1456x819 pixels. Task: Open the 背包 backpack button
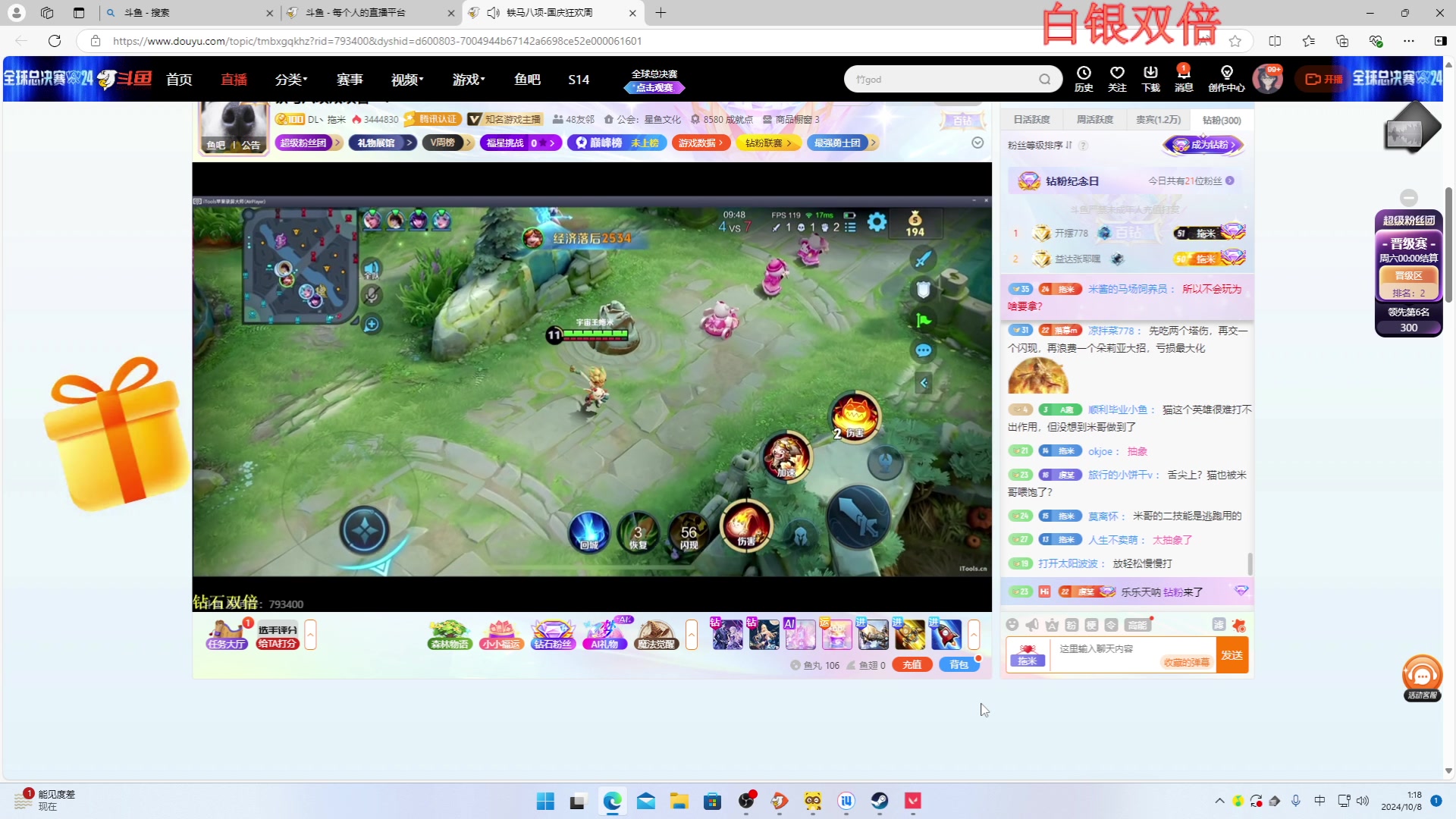click(959, 665)
